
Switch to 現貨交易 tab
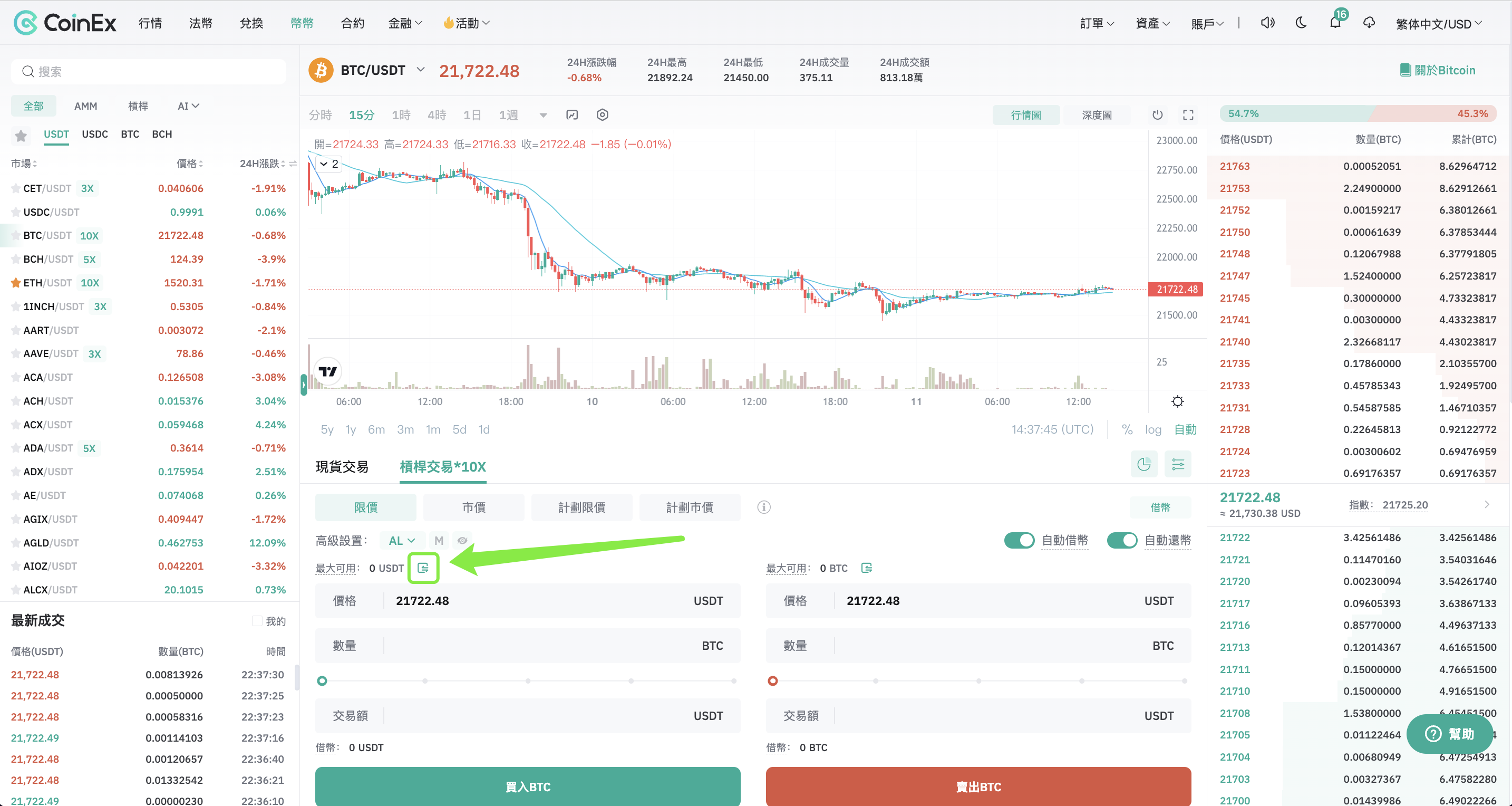[x=342, y=466]
